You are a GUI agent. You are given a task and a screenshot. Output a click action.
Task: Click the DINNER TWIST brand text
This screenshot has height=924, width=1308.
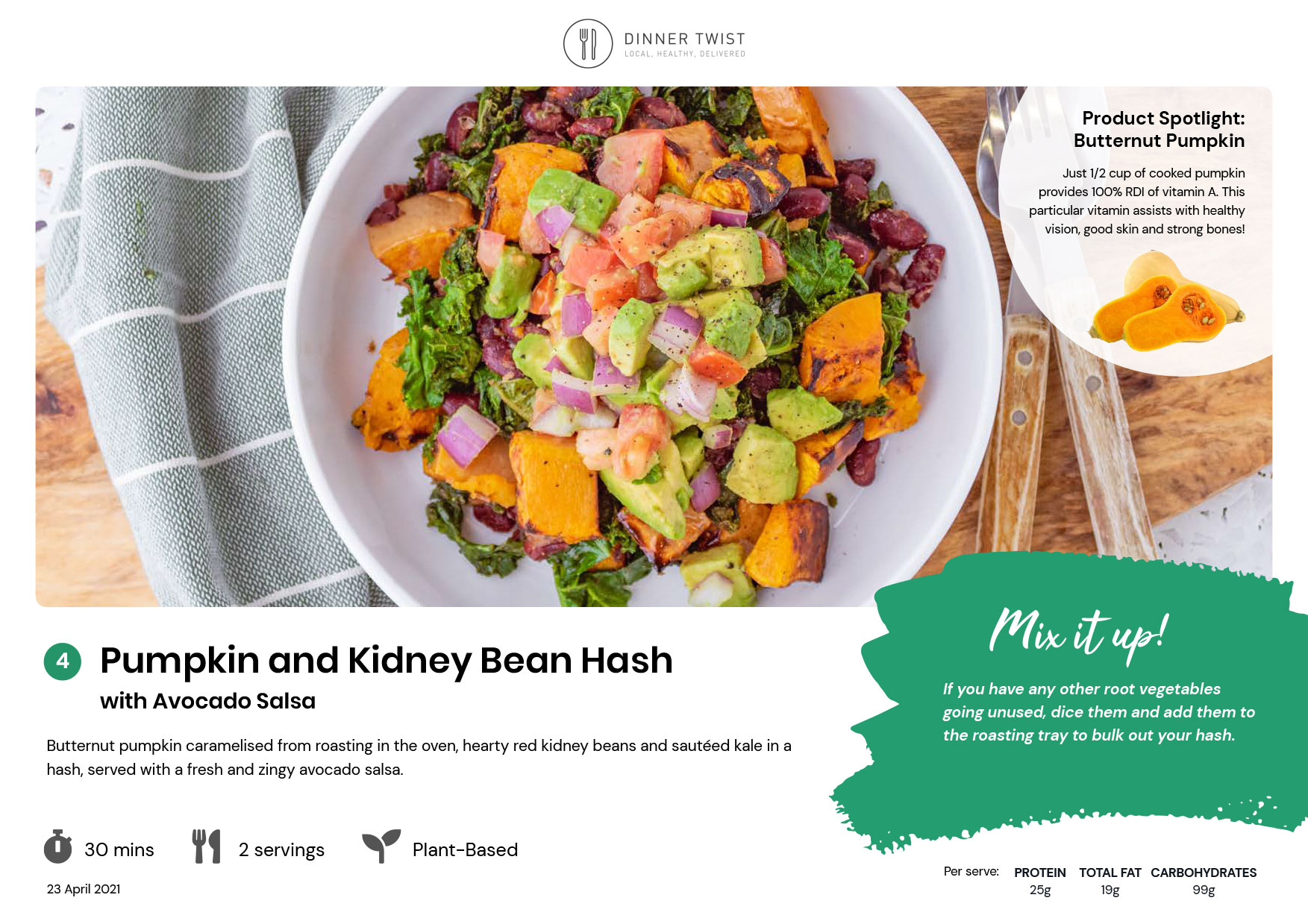click(x=684, y=39)
